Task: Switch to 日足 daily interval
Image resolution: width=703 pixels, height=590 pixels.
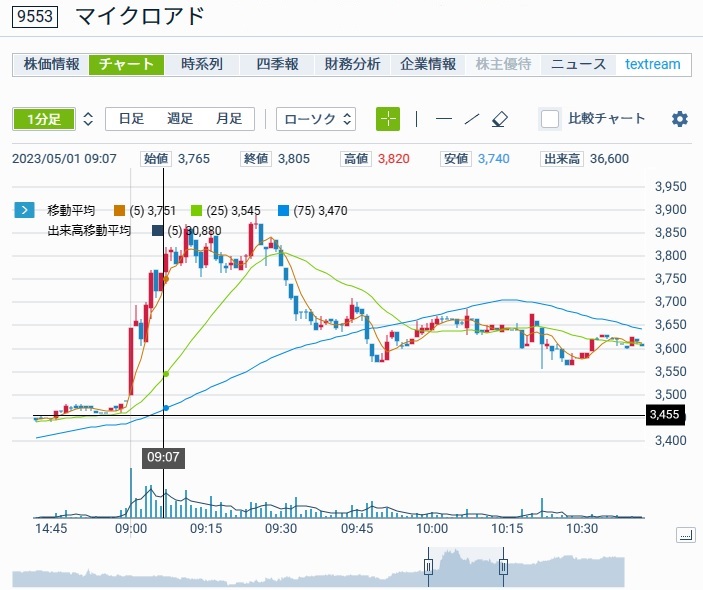Action: pos(131,119)
